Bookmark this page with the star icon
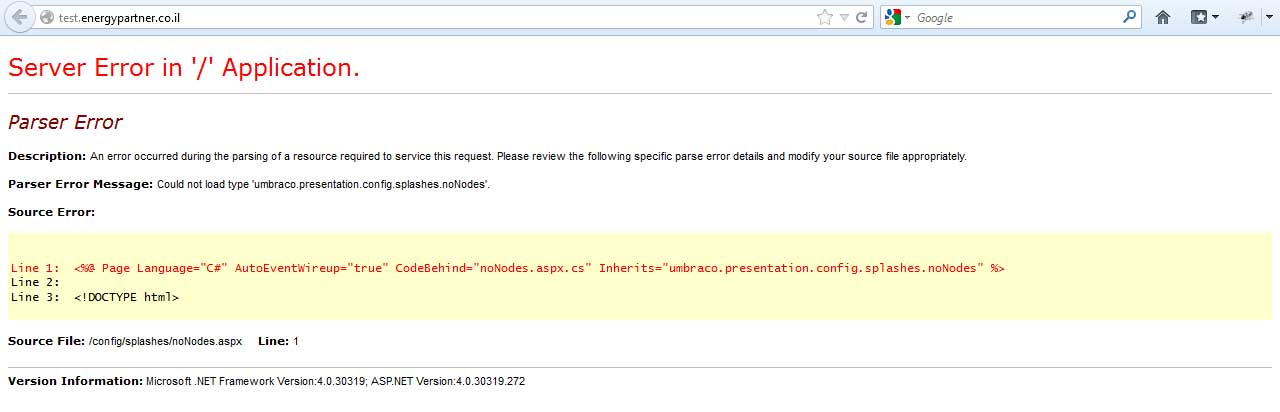 coord(824,18)
